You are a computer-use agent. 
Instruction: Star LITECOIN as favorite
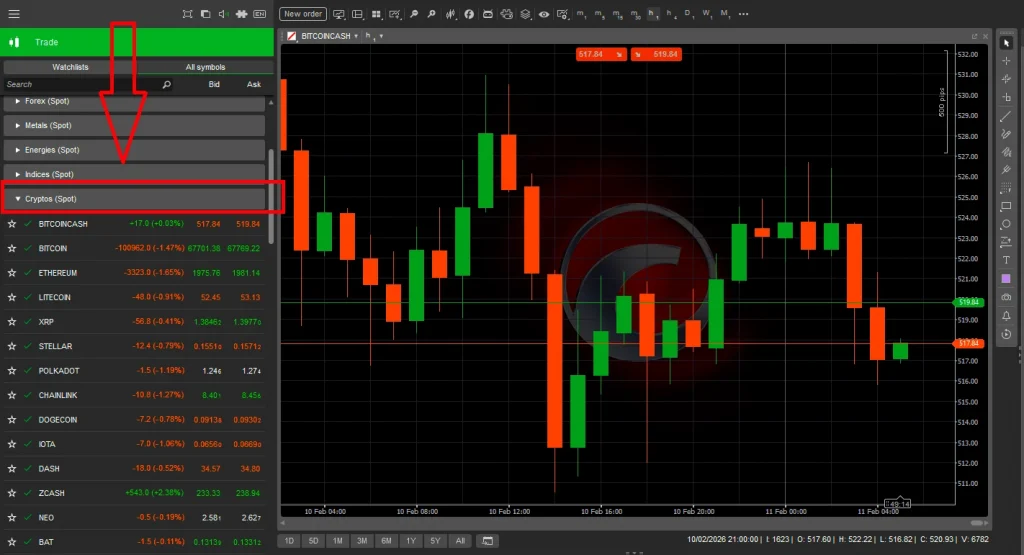click(x=12, y=298)
